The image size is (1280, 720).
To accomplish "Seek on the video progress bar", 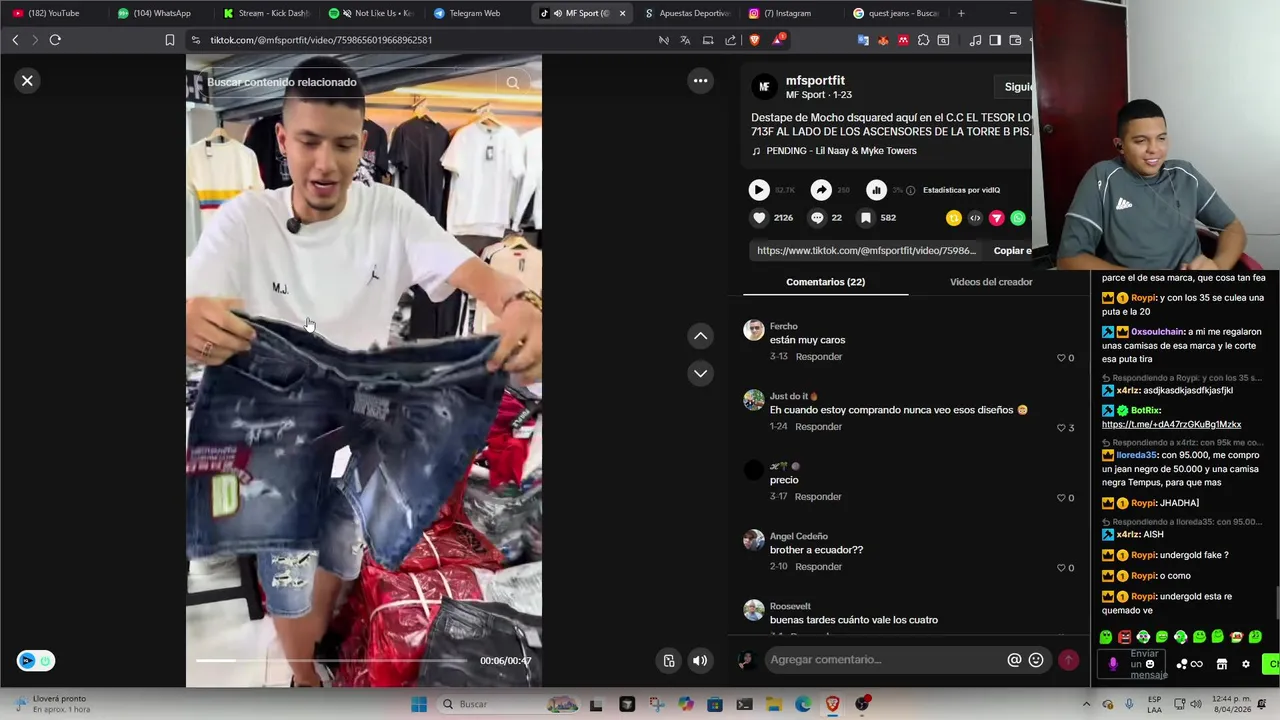I will (x=331, y=660).
